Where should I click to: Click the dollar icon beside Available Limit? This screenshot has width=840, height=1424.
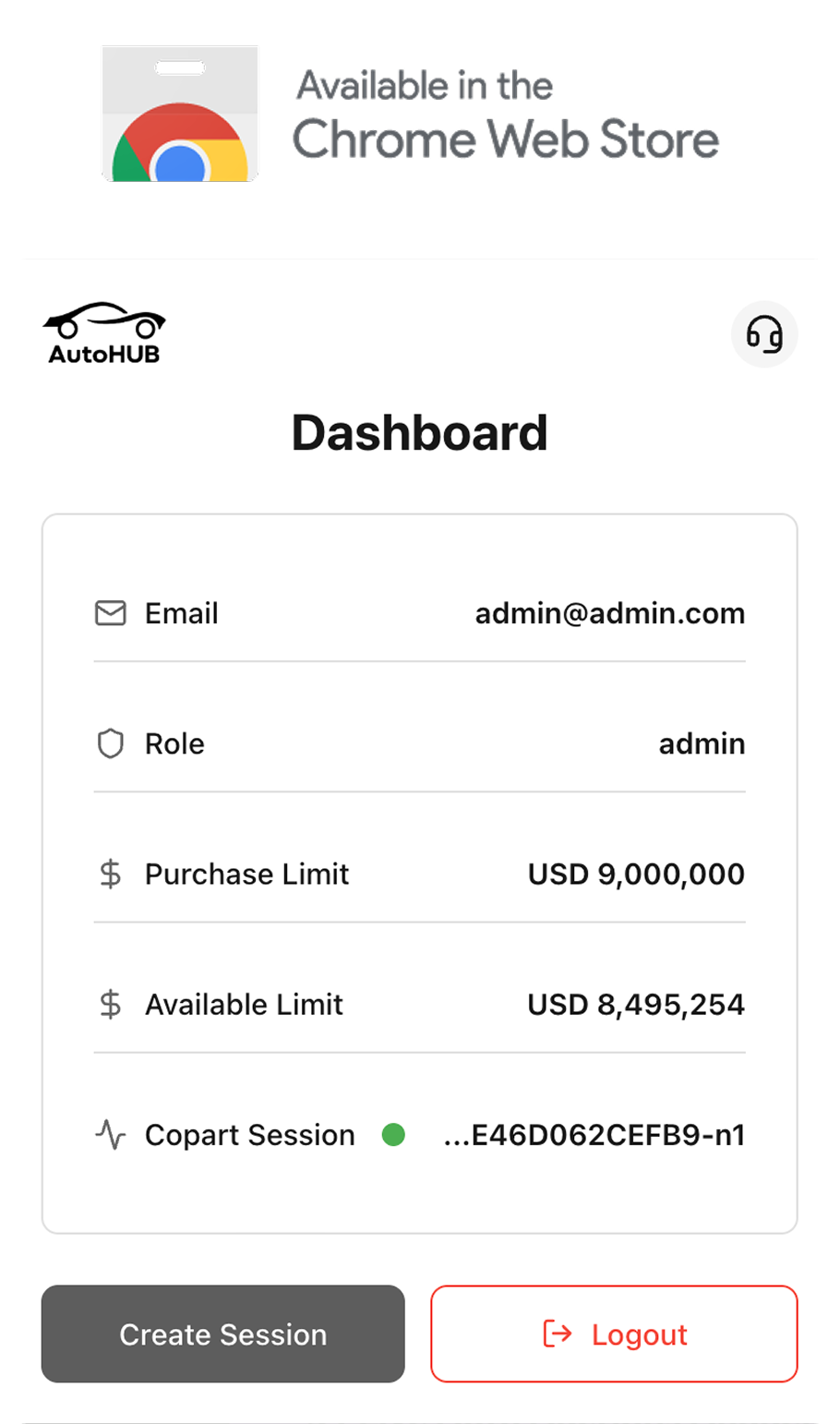coord(111,1004)
